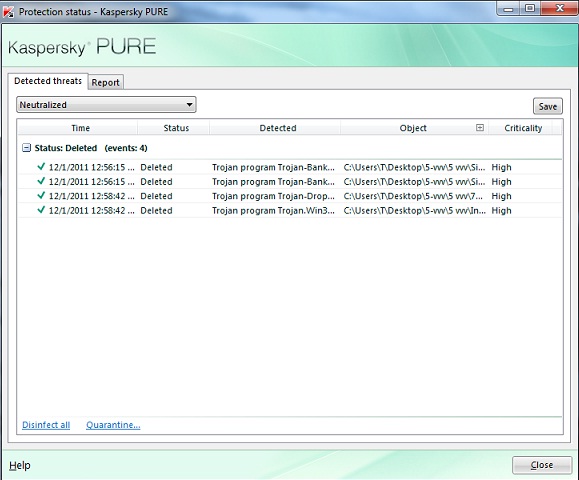Viewport: 579px width, 480px height.
Task: Collapse the Status: Deleted group
Action: pos(27,148)
